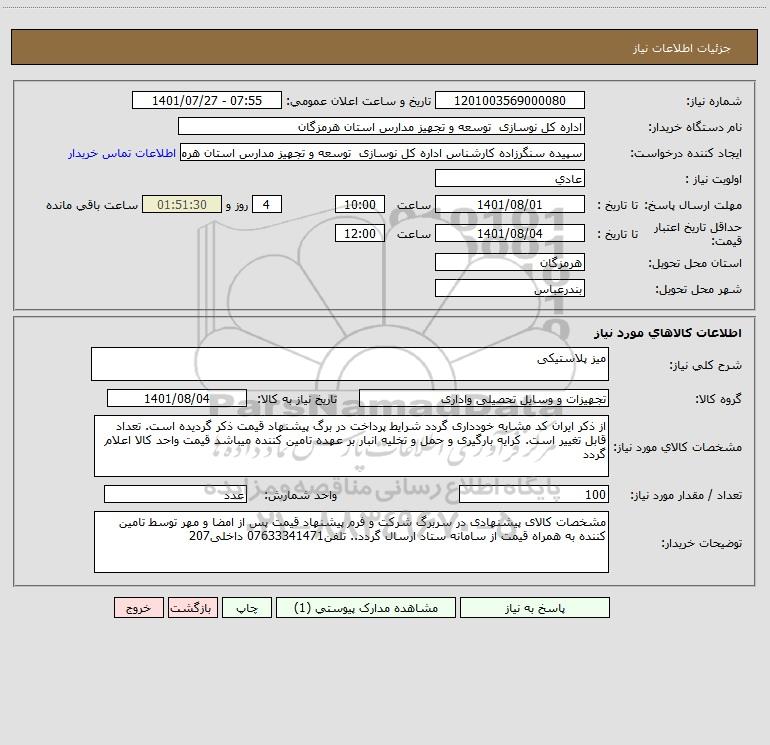Click the counting unit field عدد
770x745 pixels.
coord(175,495)
